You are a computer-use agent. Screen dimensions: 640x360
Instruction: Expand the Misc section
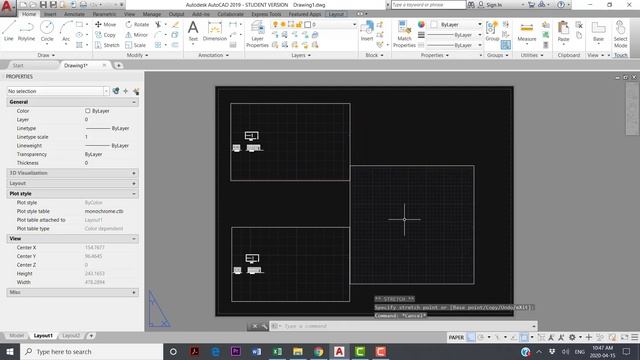134,292
